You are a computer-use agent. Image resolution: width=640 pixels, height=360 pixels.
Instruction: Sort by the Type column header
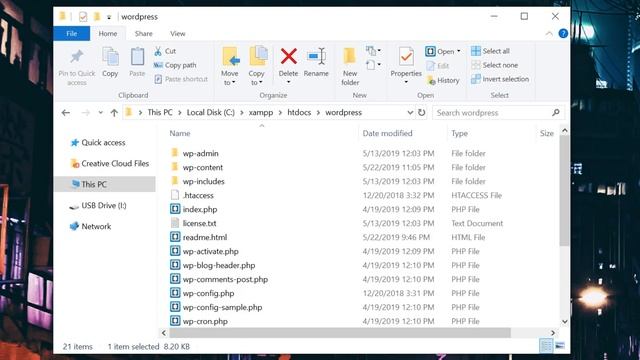coord(460,133)
